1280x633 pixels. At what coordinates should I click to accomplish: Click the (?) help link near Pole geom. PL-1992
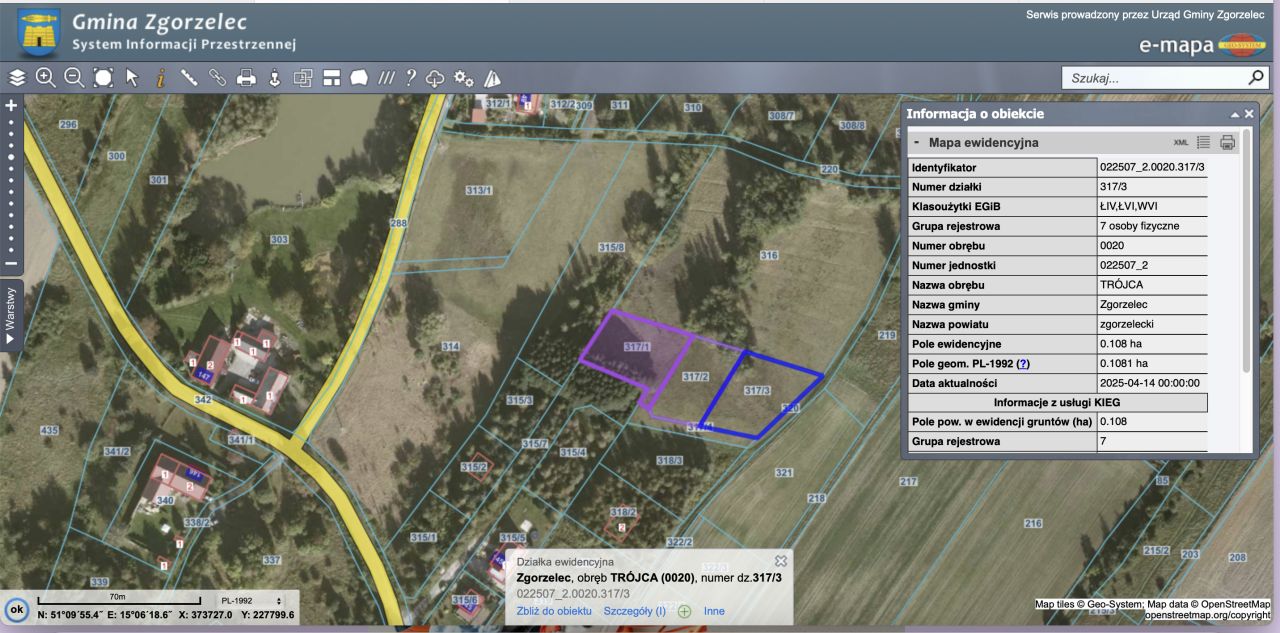coord(1023,363)
